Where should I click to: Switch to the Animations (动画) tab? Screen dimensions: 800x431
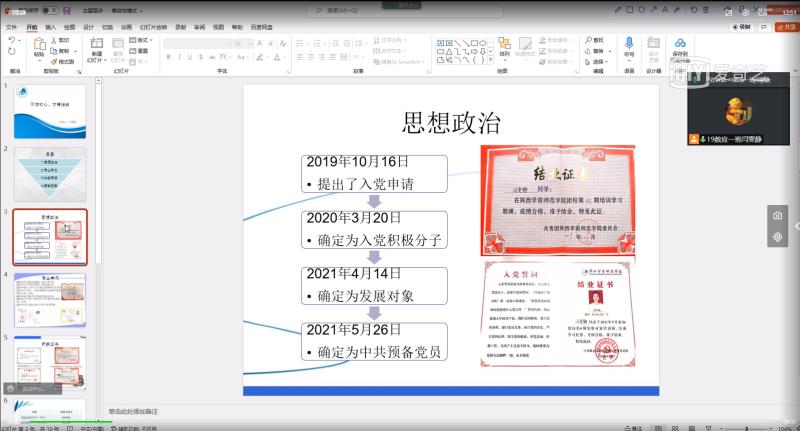pyautogui.click(x=126, y=27)
